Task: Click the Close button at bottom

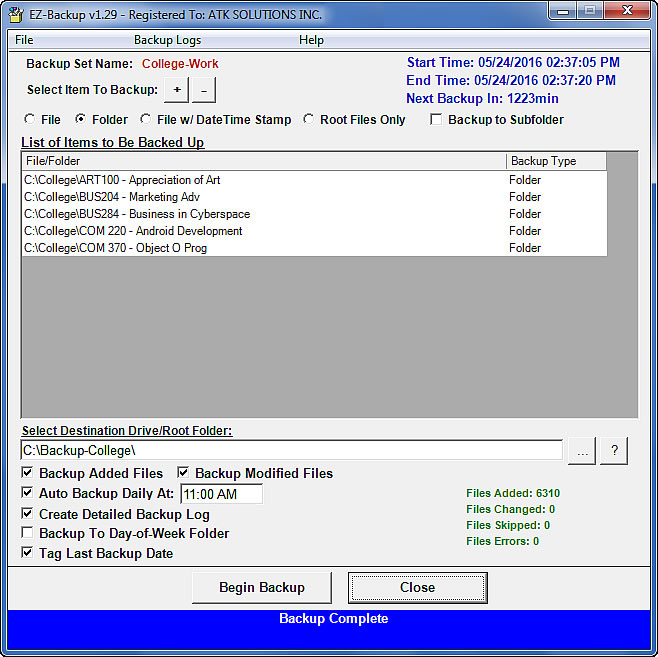Action: click(418, 587)
